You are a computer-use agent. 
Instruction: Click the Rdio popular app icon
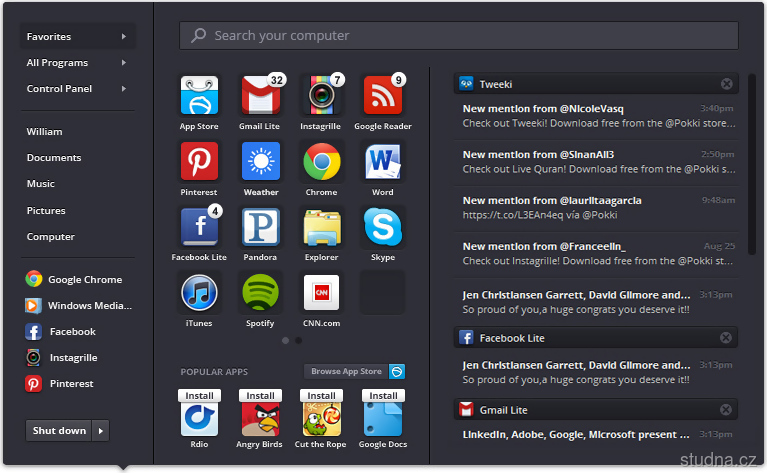199,419
